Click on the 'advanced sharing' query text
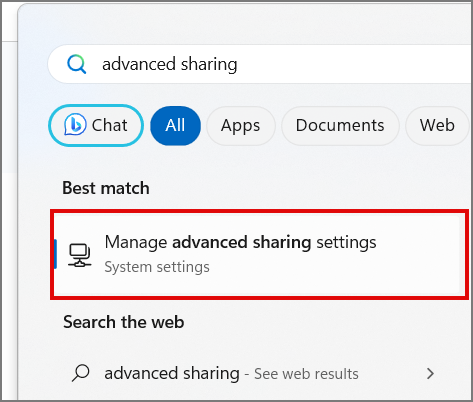The height and width of the screenshot is (402, 473). click(x=170, y=64)
